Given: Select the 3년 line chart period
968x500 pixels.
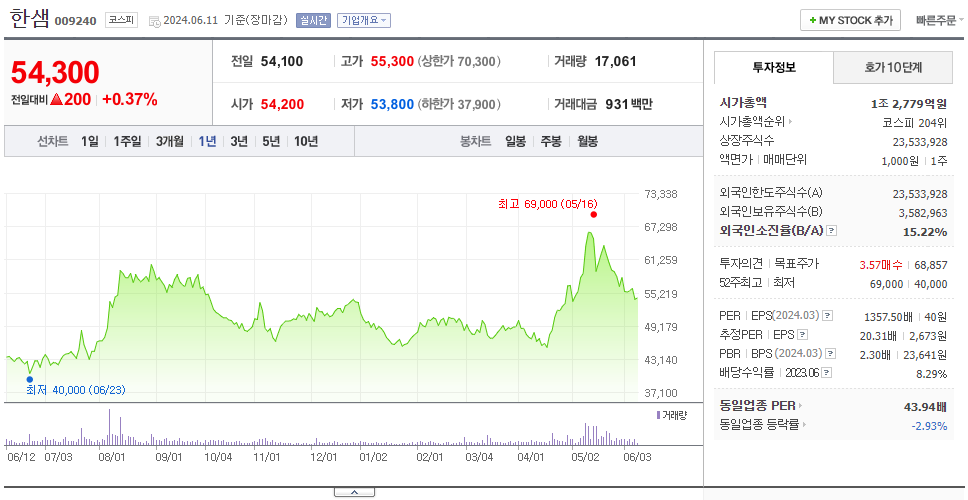Looking at the screenshot, I should pyautogui.click(x=239, y=141).
